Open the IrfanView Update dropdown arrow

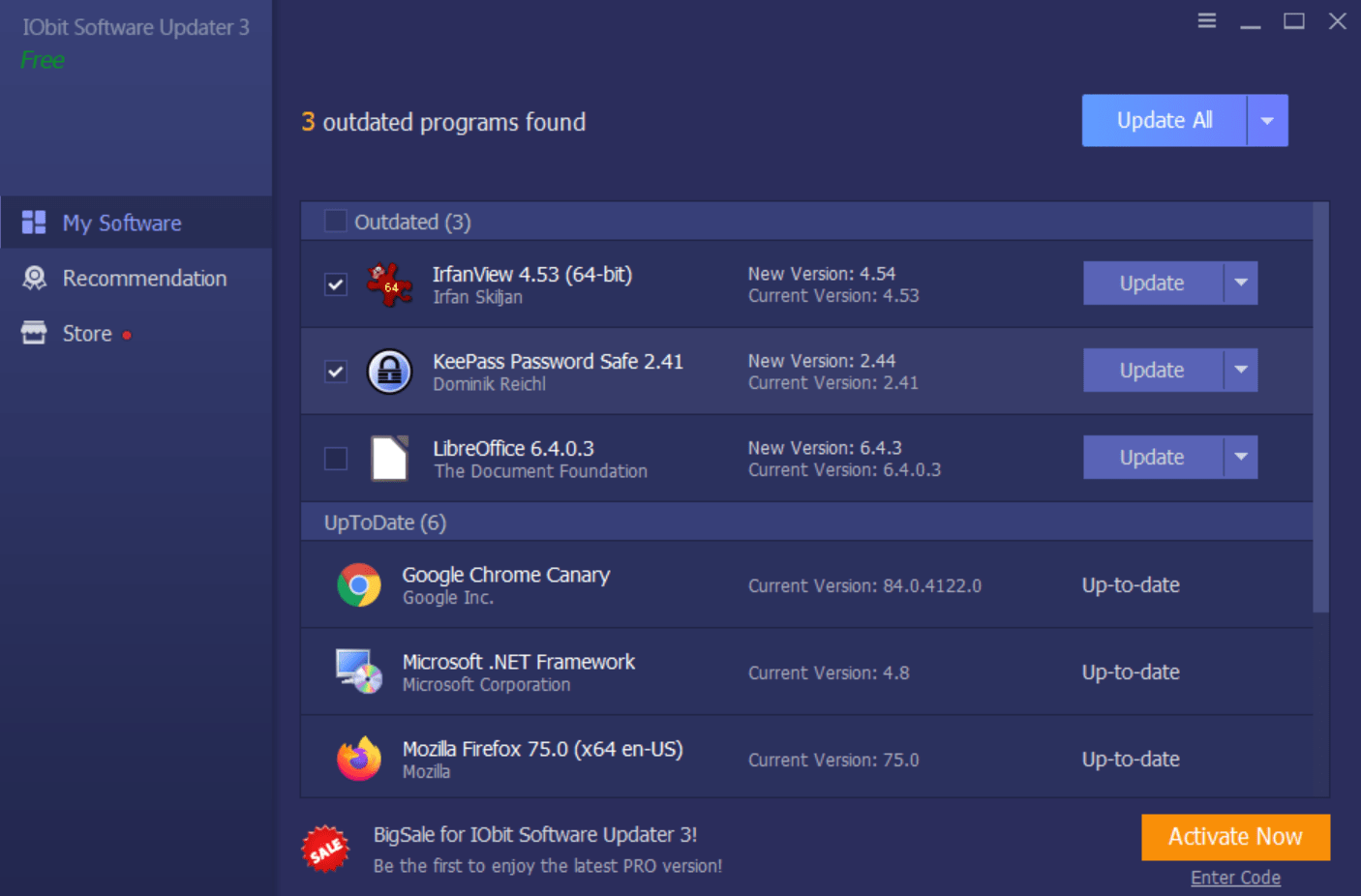[1240, 284]
